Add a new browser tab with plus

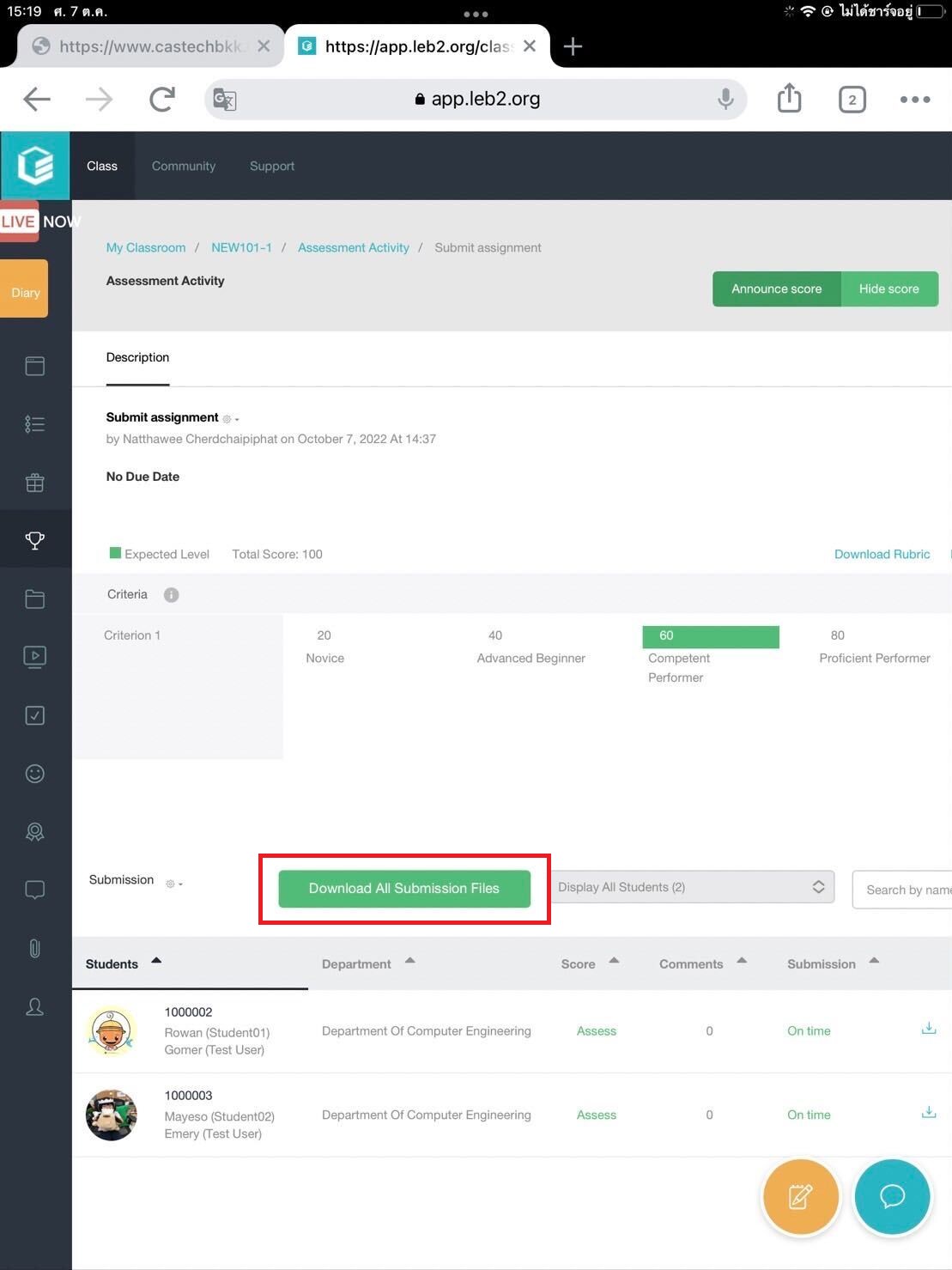coord(573,46)
